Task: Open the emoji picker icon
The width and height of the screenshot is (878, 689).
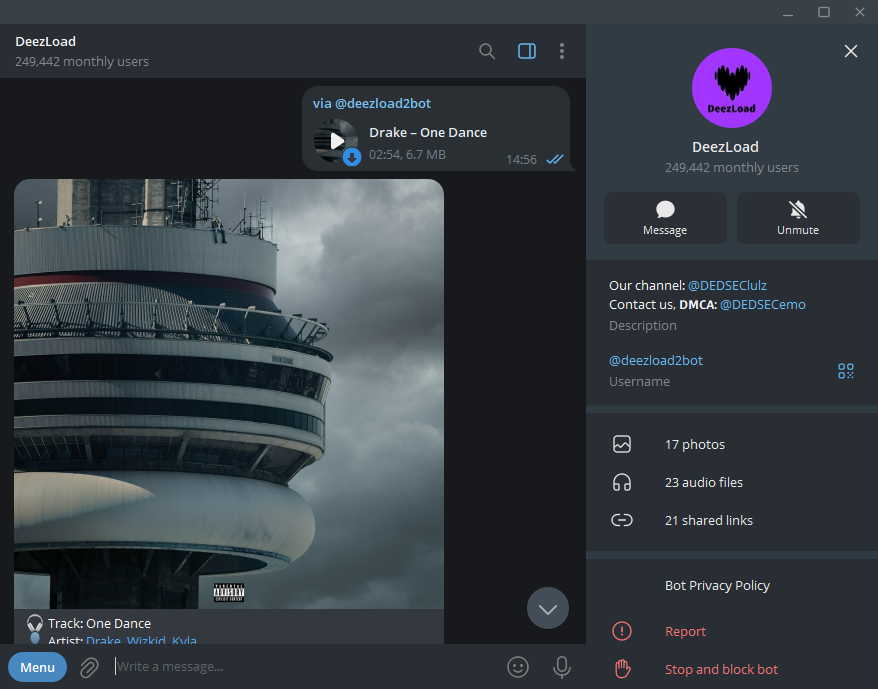Action: coord(518,667)
